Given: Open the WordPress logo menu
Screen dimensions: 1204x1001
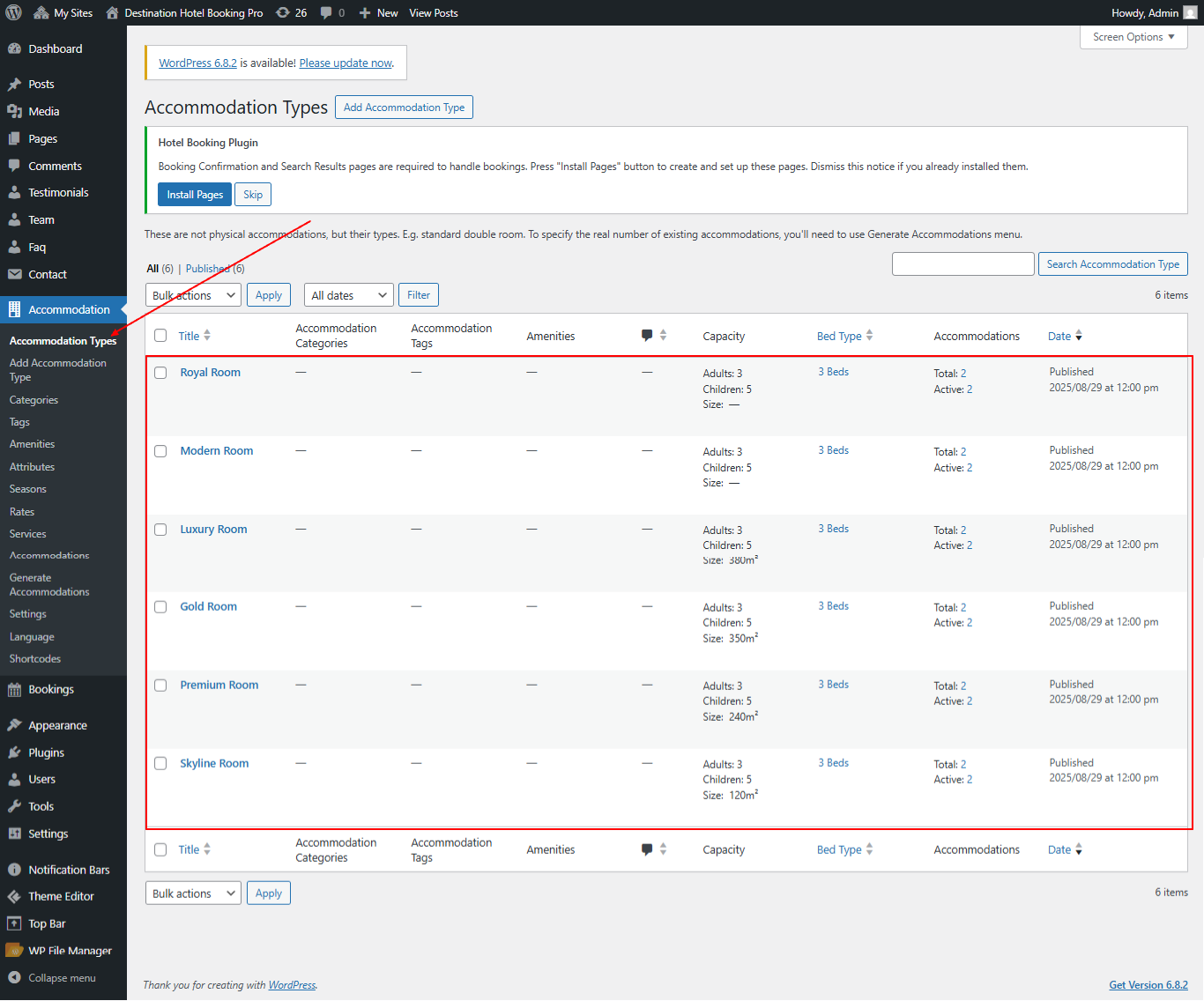Looking at the screenshot, I should tap(14, 12).
